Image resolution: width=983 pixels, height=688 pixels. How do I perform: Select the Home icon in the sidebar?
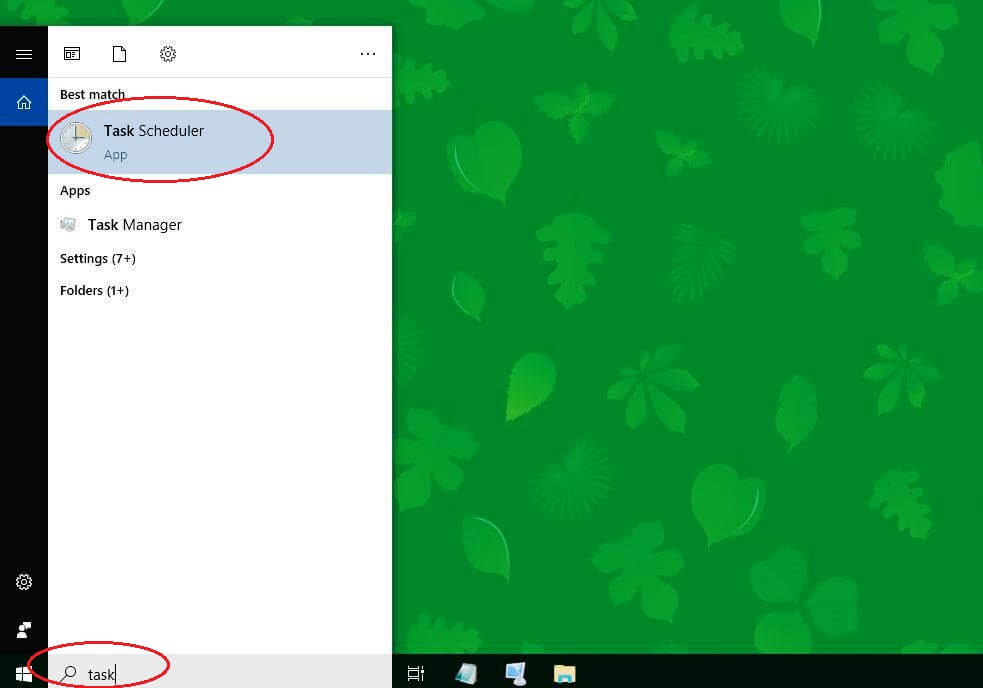pyautogui.click(x=24, y=102)
